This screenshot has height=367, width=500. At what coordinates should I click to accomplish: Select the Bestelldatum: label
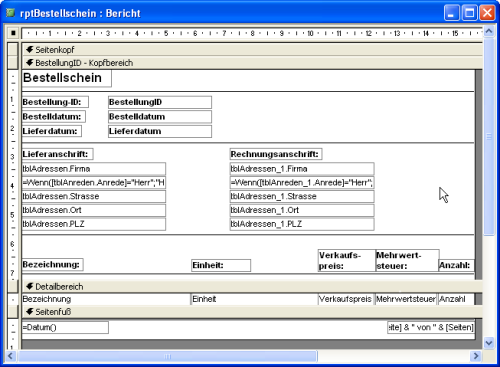click(54, 117)
